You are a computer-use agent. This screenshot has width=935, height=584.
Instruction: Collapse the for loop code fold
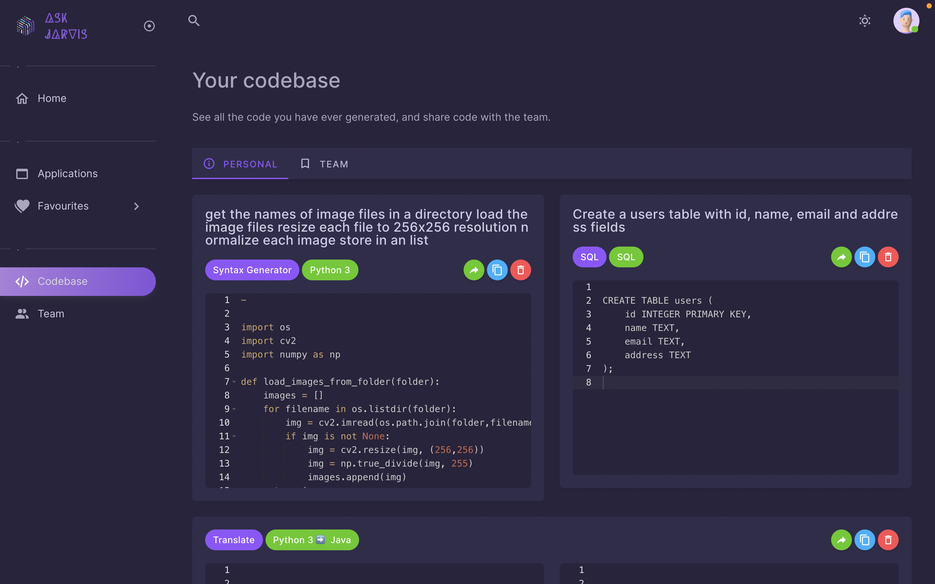pos(233,408)
